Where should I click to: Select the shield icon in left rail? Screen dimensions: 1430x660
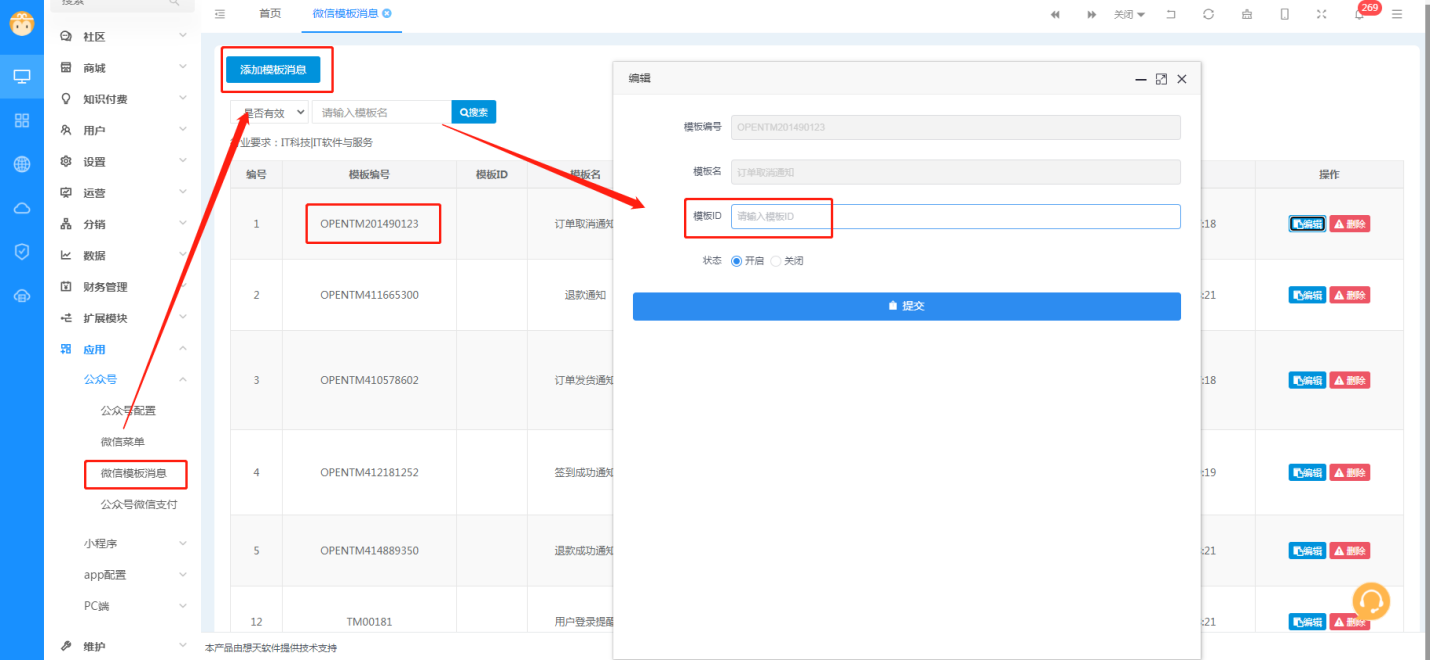tap(22, 252)
